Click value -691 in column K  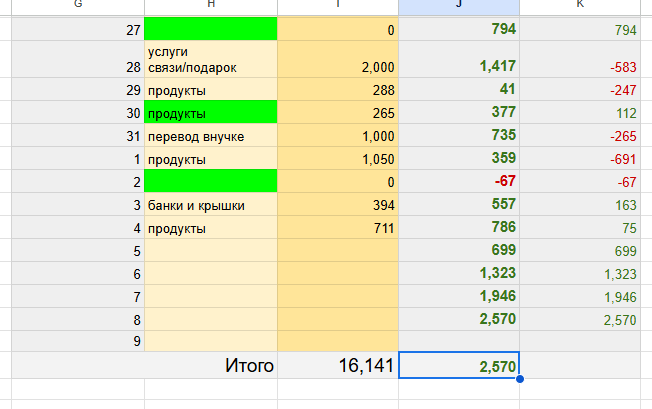point(580,158)
